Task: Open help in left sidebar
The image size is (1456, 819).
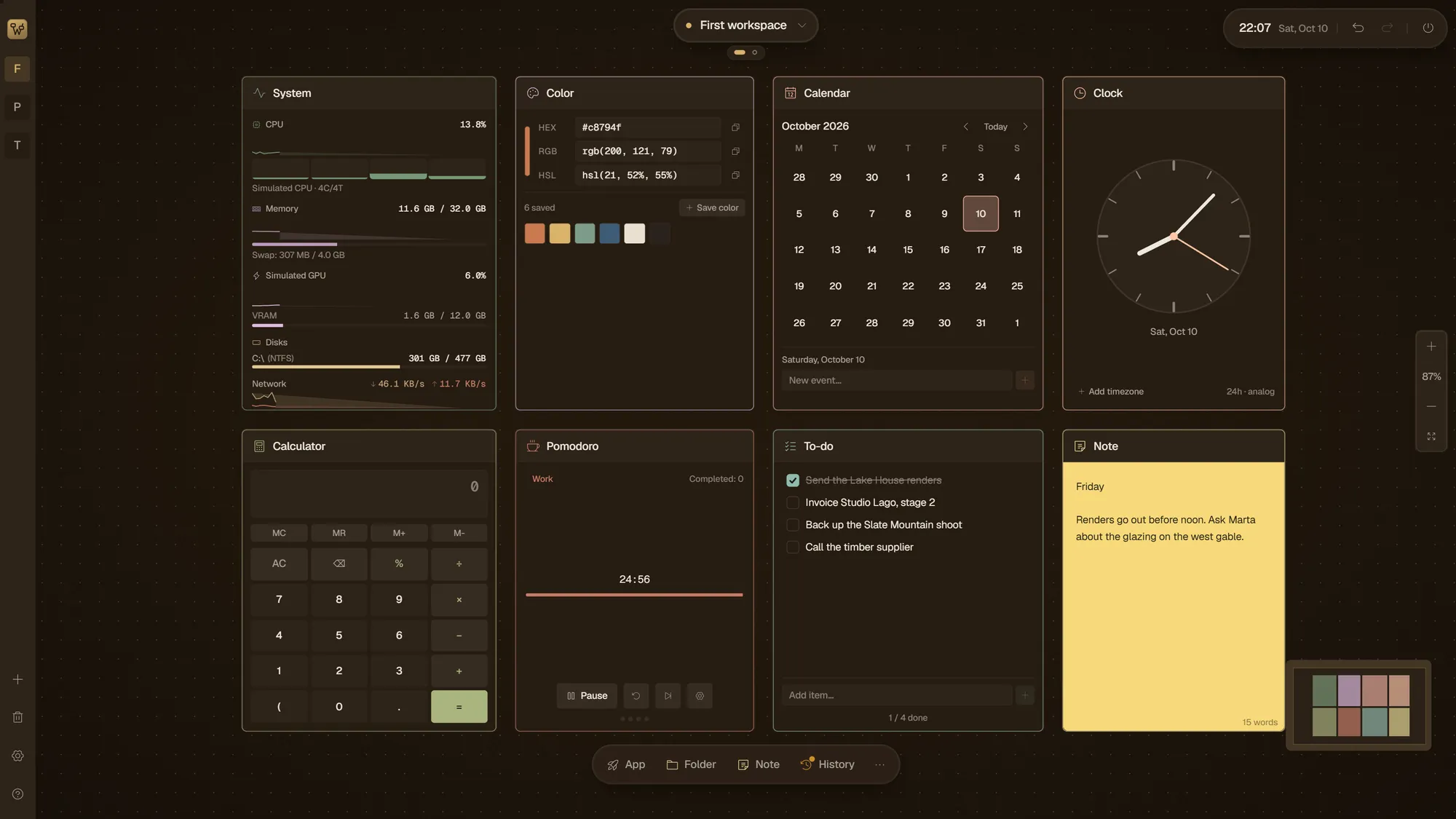Action: pos(17,794)
